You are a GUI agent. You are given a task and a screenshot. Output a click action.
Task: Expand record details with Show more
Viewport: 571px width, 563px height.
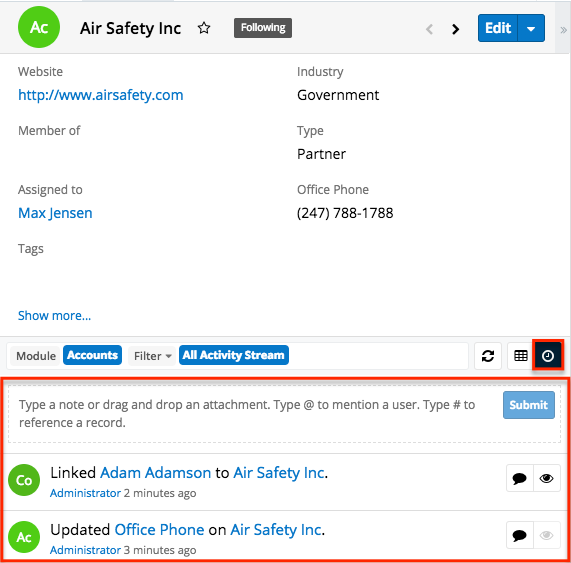[54, 315]
